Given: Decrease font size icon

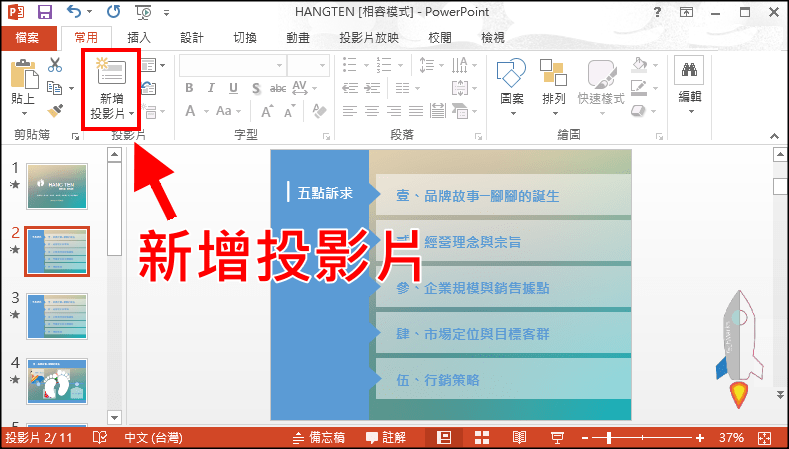Looking at the screenshot, I should click(289, 111).
